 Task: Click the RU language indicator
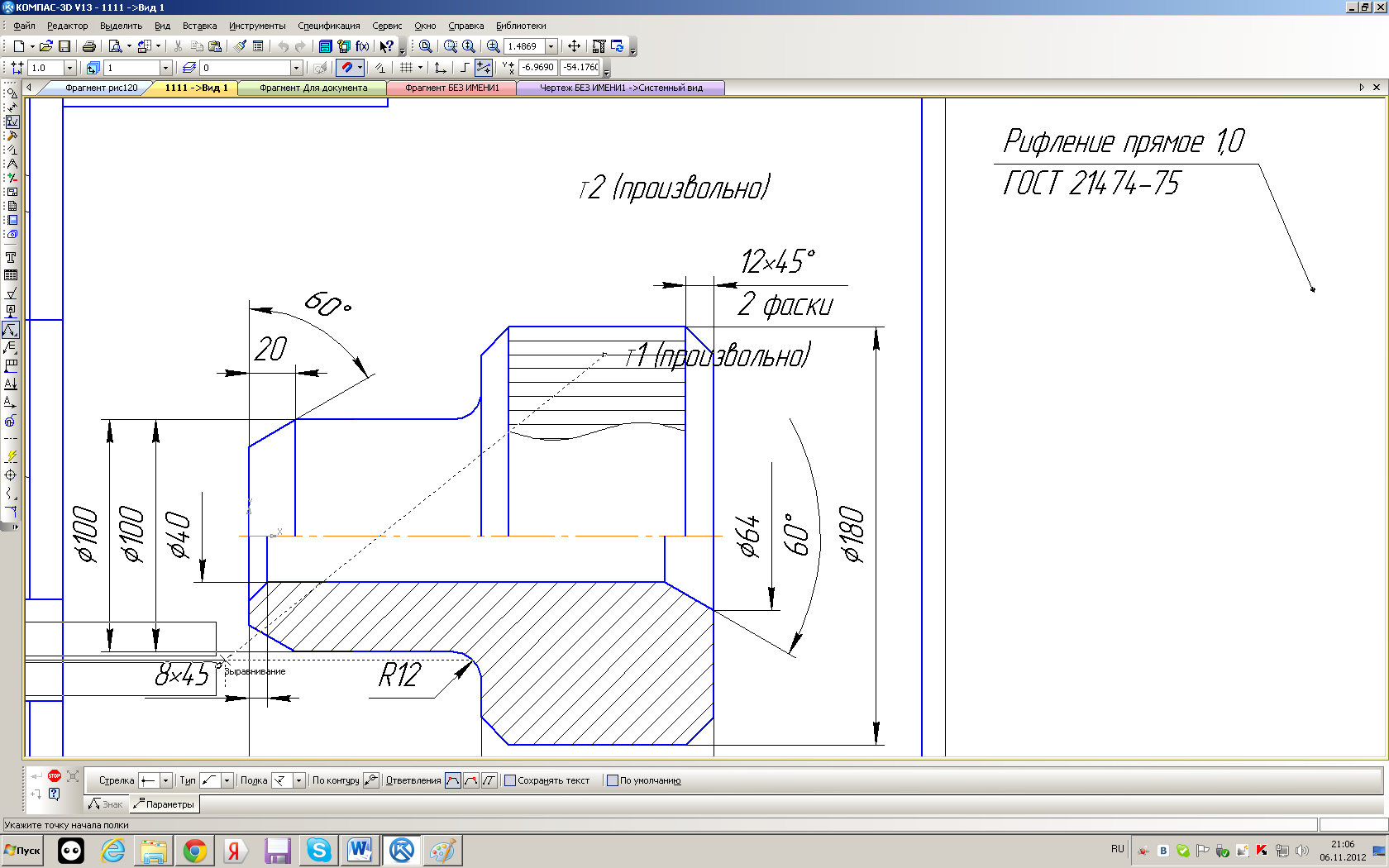tap(1118, 849)
